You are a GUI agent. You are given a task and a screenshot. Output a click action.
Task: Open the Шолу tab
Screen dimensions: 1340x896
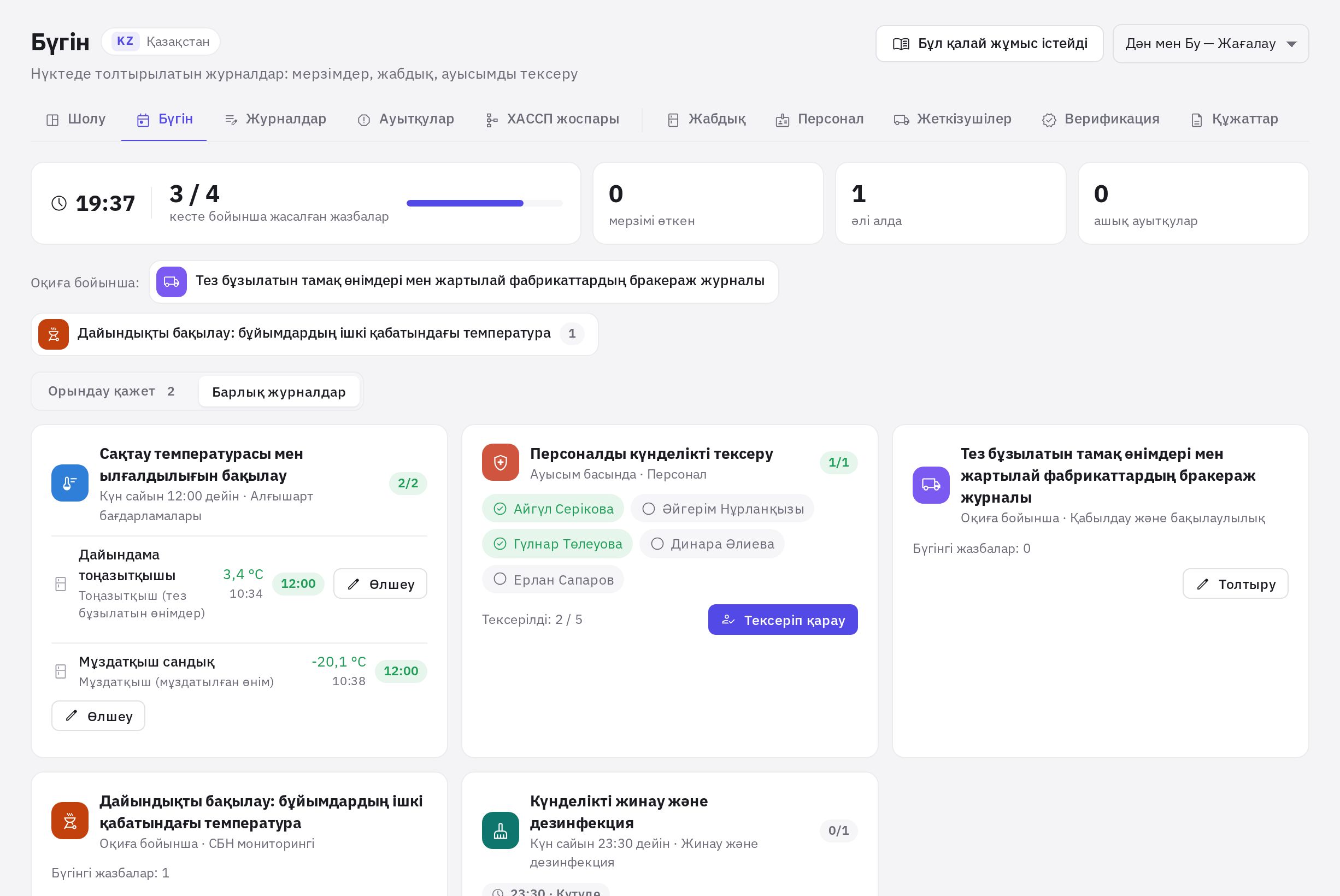point(76,119)
